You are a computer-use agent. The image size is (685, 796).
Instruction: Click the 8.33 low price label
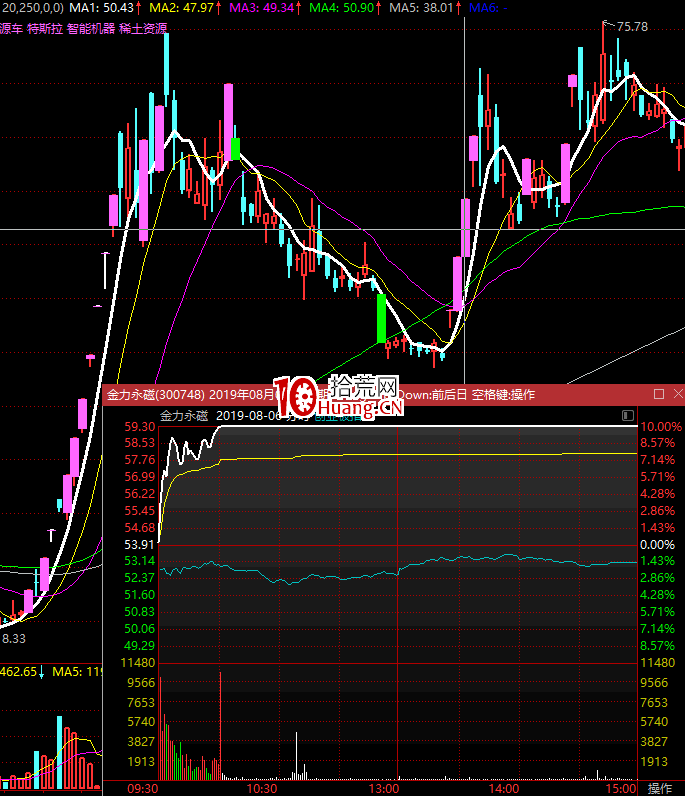click(13, 638)
